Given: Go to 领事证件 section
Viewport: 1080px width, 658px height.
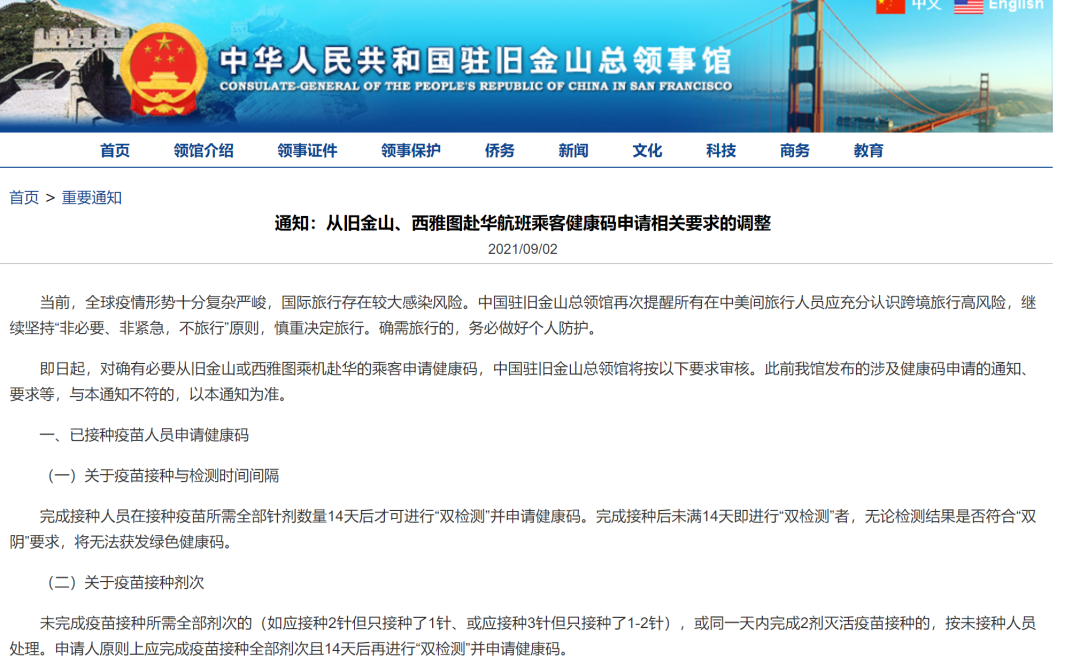Looking at the screenshot, I should (307, 151).
